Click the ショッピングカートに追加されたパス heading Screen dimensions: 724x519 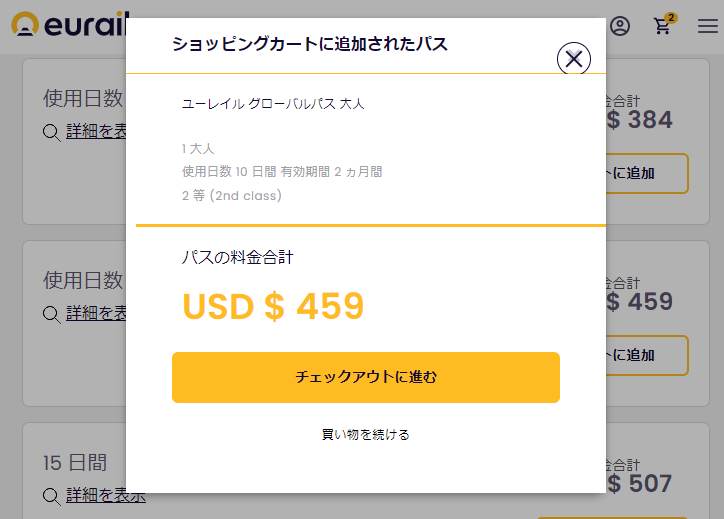(309, 44)
